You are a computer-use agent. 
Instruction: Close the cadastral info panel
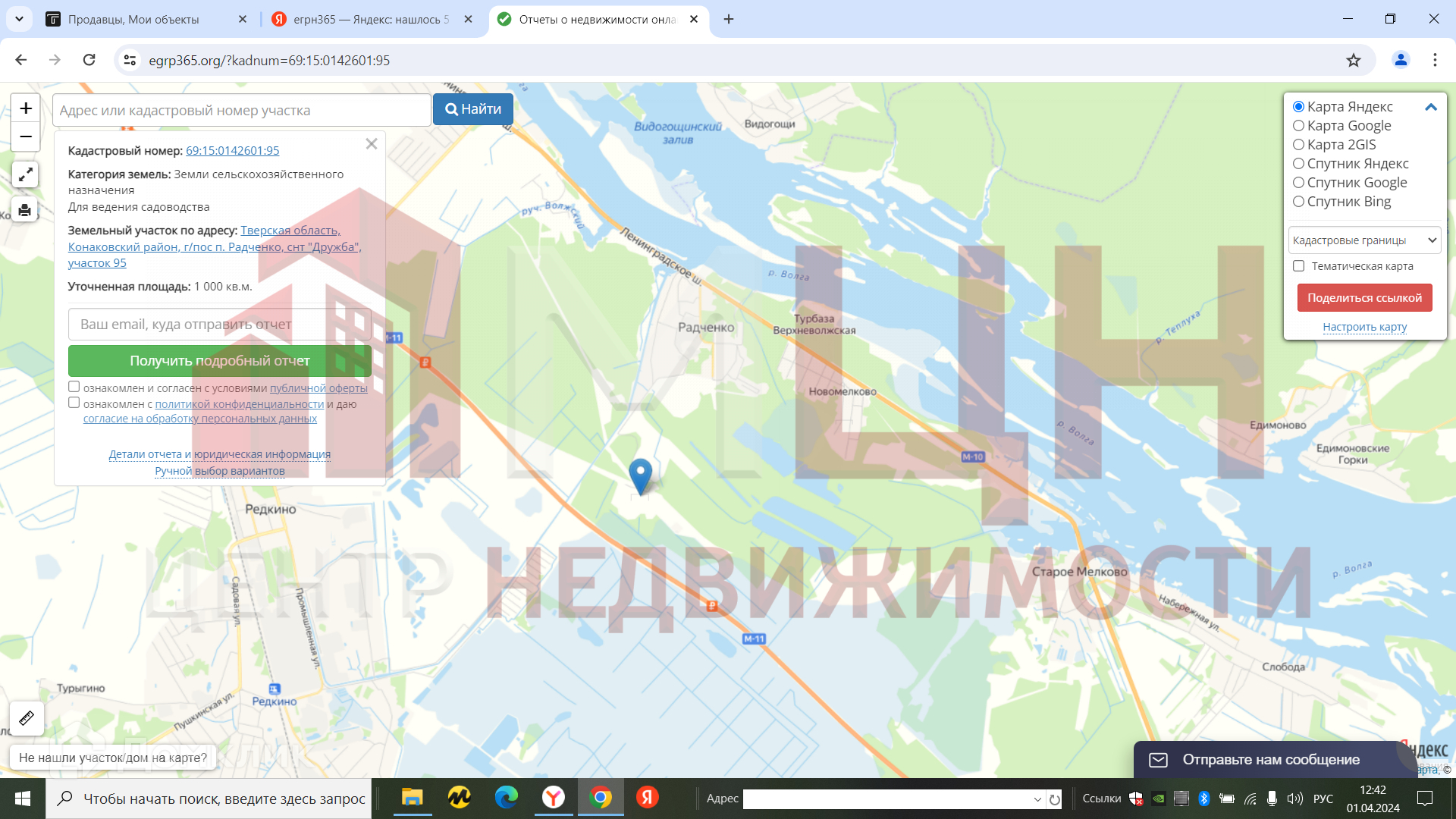coord(372,144)
